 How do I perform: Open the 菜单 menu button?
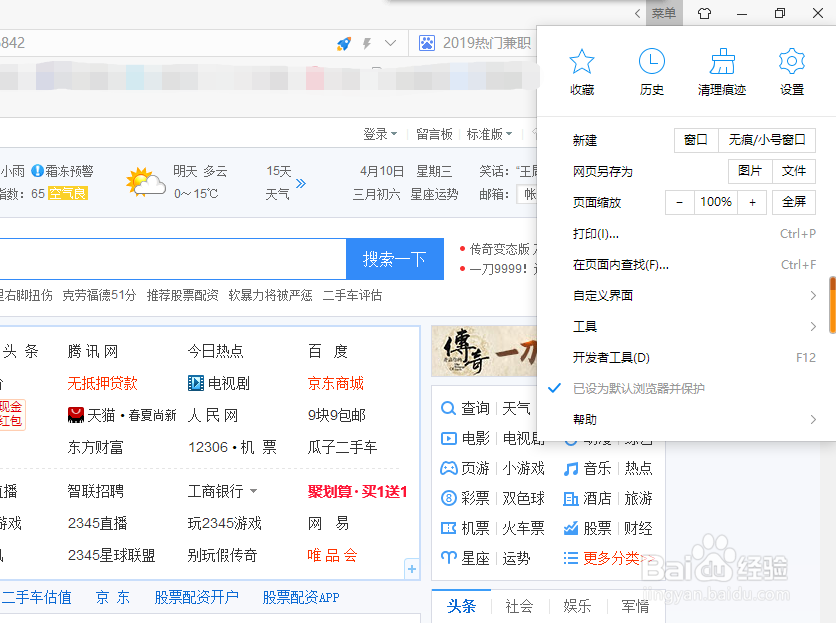point(664,13)
